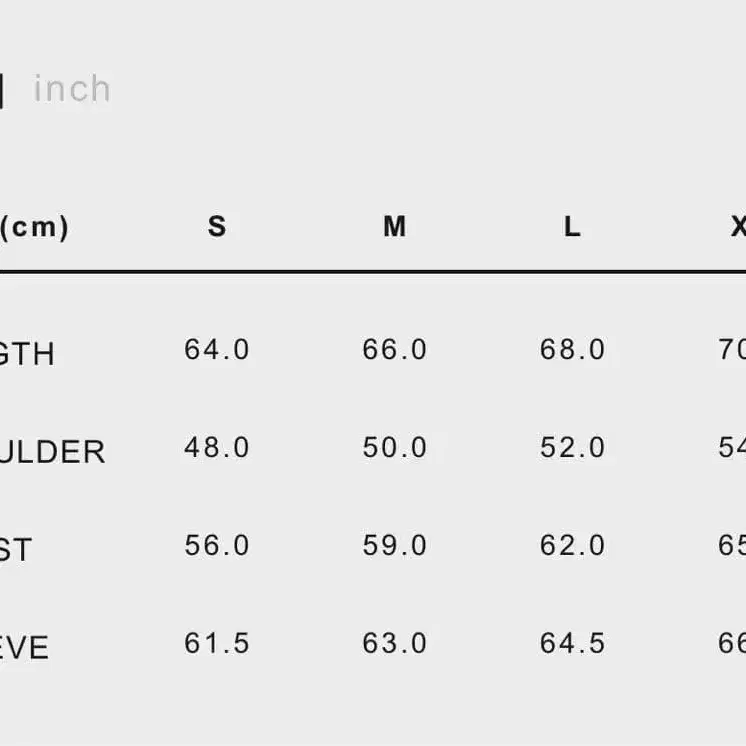Click the 64.0 length value for S
Screen dimensions: 746x746
[x=217, y=350]
